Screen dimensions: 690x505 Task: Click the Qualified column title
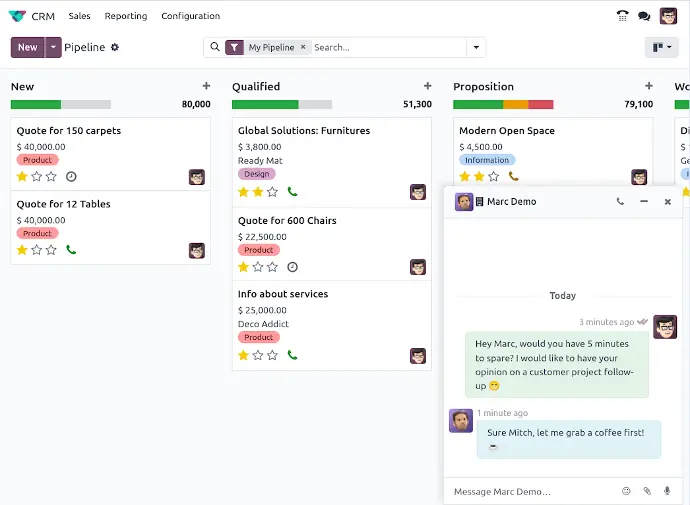click(x=256, y=87)
